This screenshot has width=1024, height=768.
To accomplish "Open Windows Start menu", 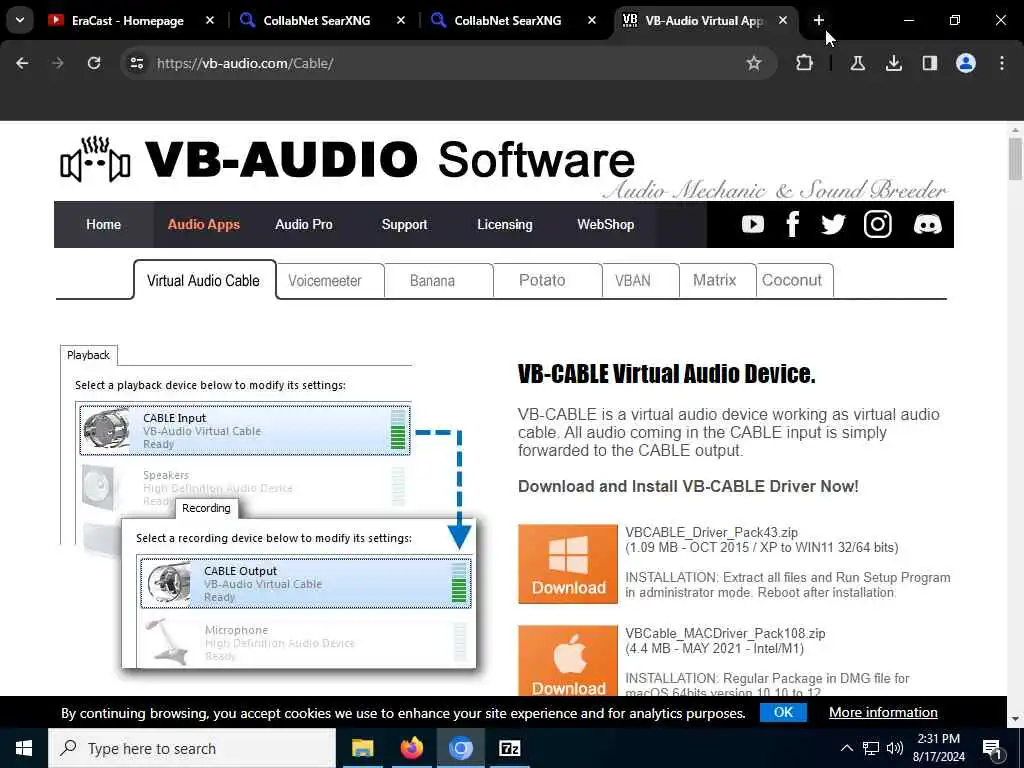I will pyautogui.click(x=24, y=748).
